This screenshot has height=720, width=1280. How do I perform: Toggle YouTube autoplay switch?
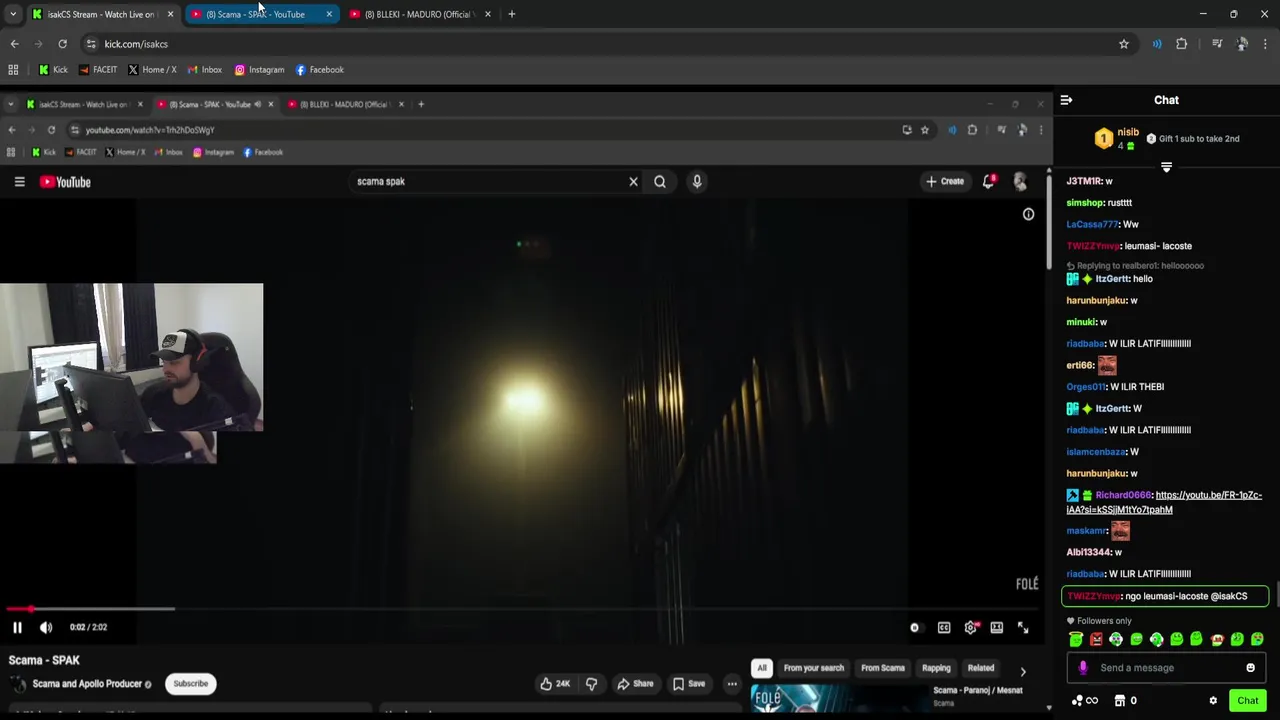click(x=914, y=627)
